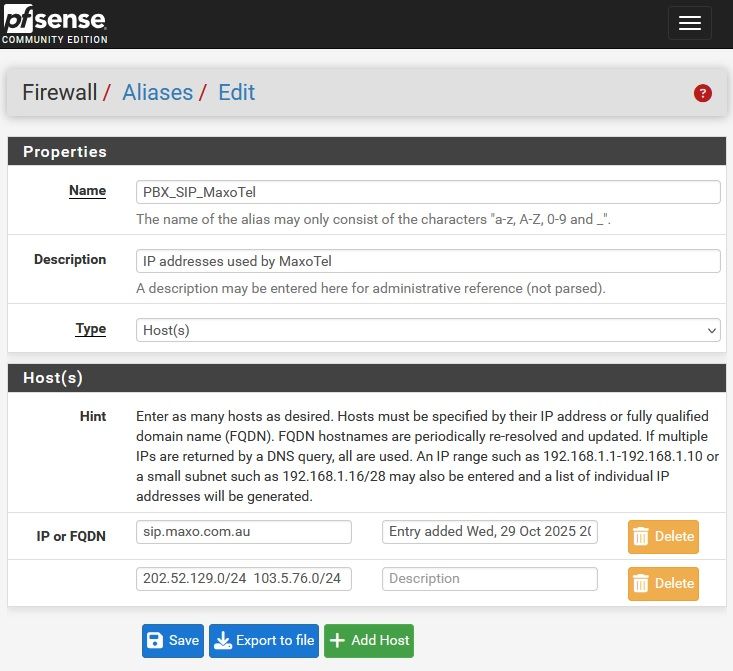Delete the sip.maxo.com.au host entry
The width and height of the screenshot is (733, 671).
(x=663, y=537)
